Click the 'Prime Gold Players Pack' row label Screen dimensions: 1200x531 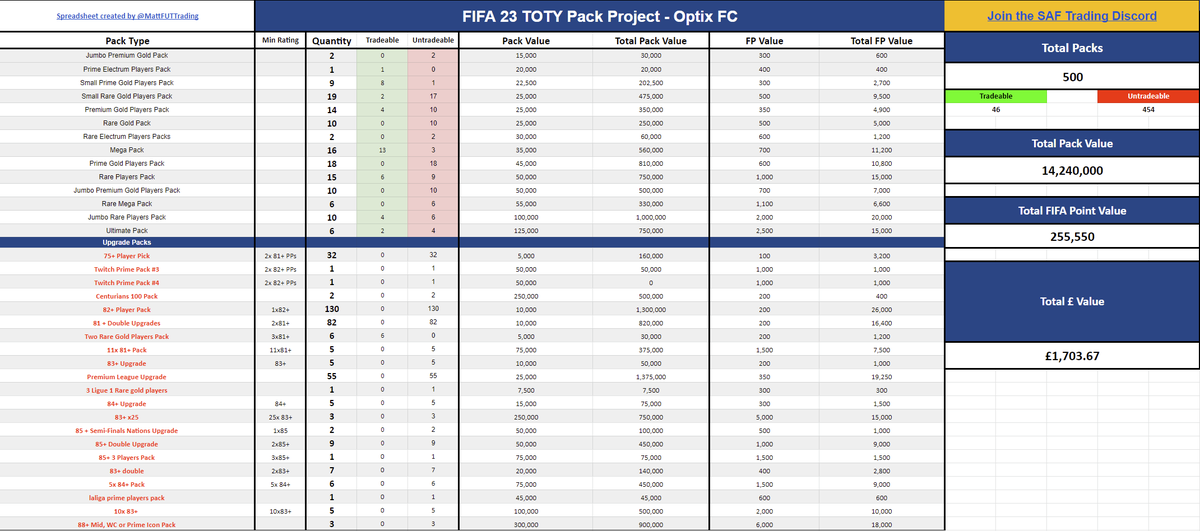(127, 163)
